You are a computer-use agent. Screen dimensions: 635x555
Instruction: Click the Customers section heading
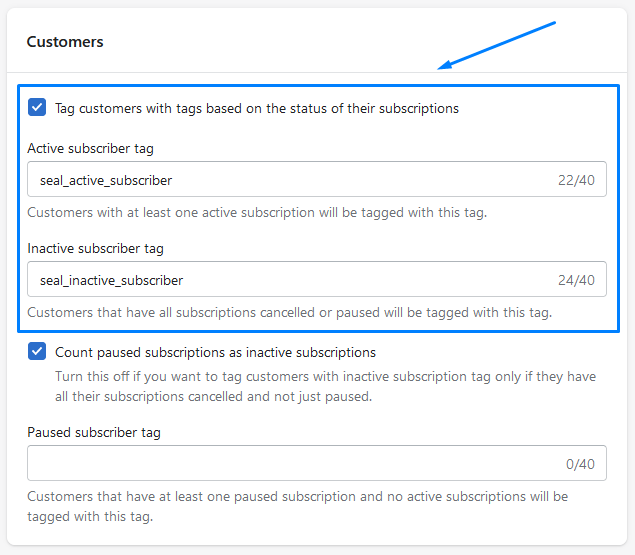(x=65, y=42)
